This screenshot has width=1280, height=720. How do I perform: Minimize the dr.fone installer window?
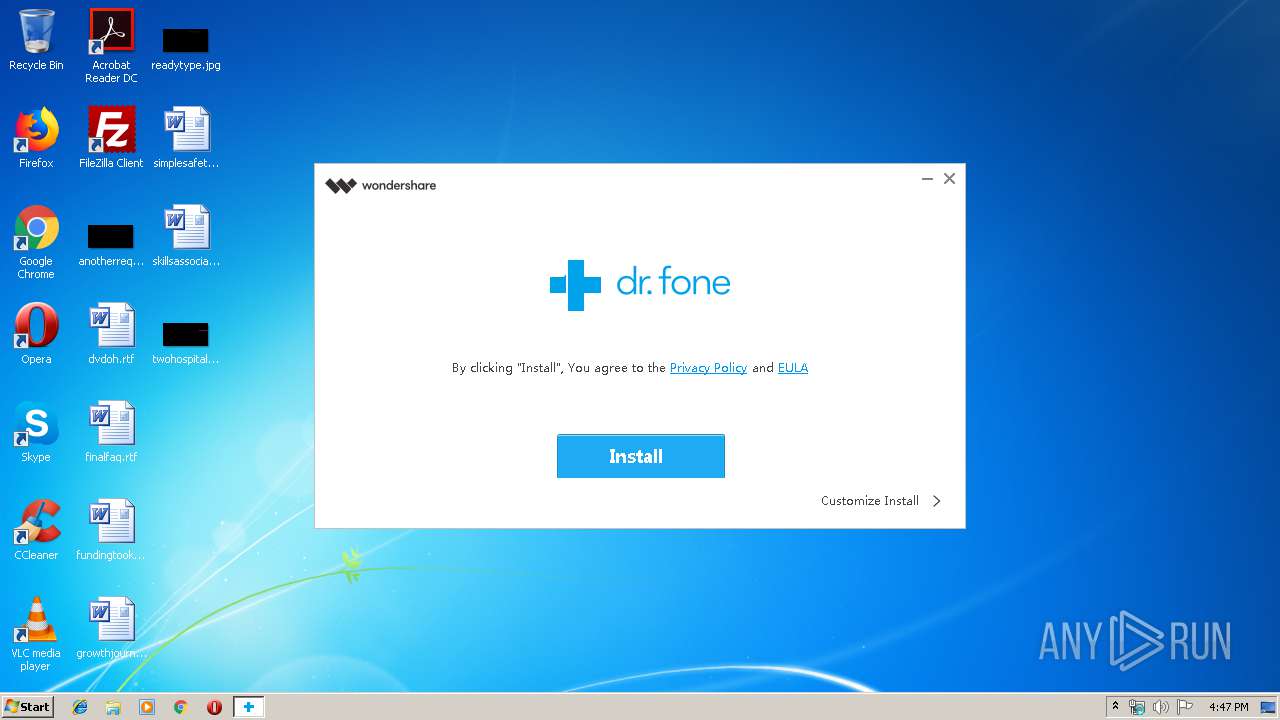927,179
